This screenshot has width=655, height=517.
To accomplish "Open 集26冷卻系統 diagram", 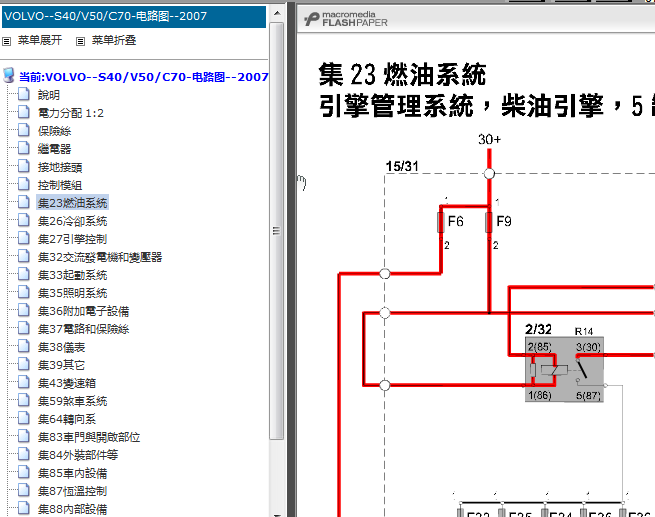I will click(72, 221).
